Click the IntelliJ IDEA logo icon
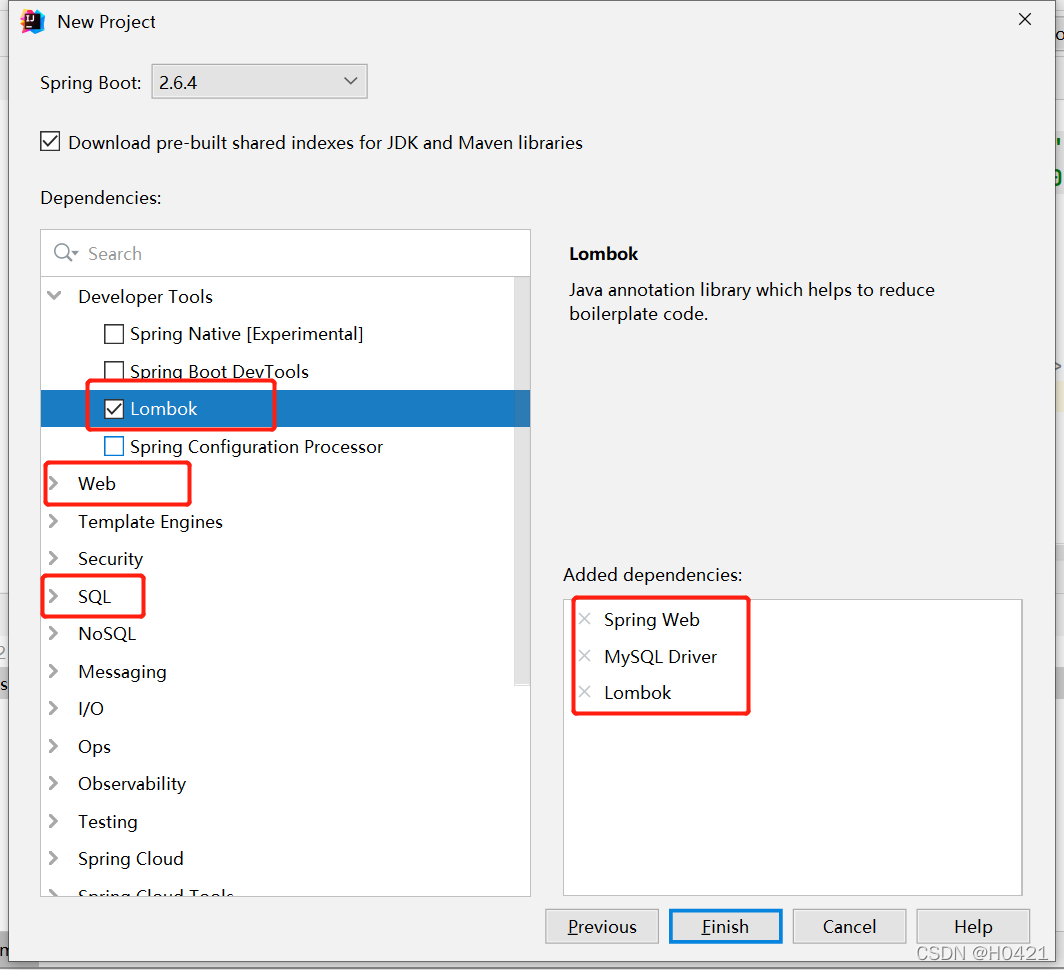Image resolution: width=1064 pixels, height=970 pixels. click(33, 22)
